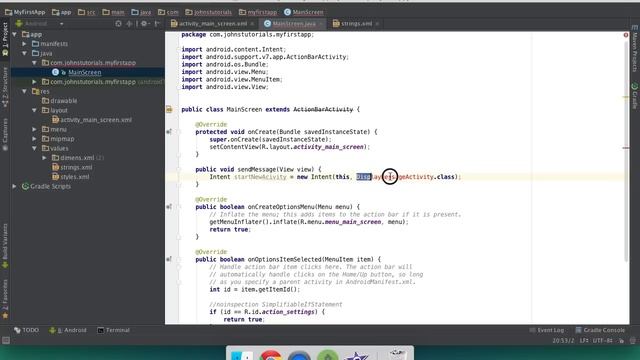Switch to strings.xml editor tab

pos(356,24)
